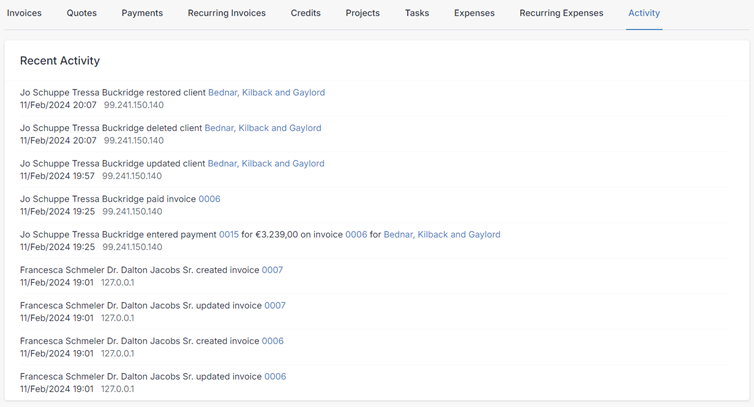754x407 pixels.
Task: Switch to the Invoices tab
Action: [x=24, y=13]
